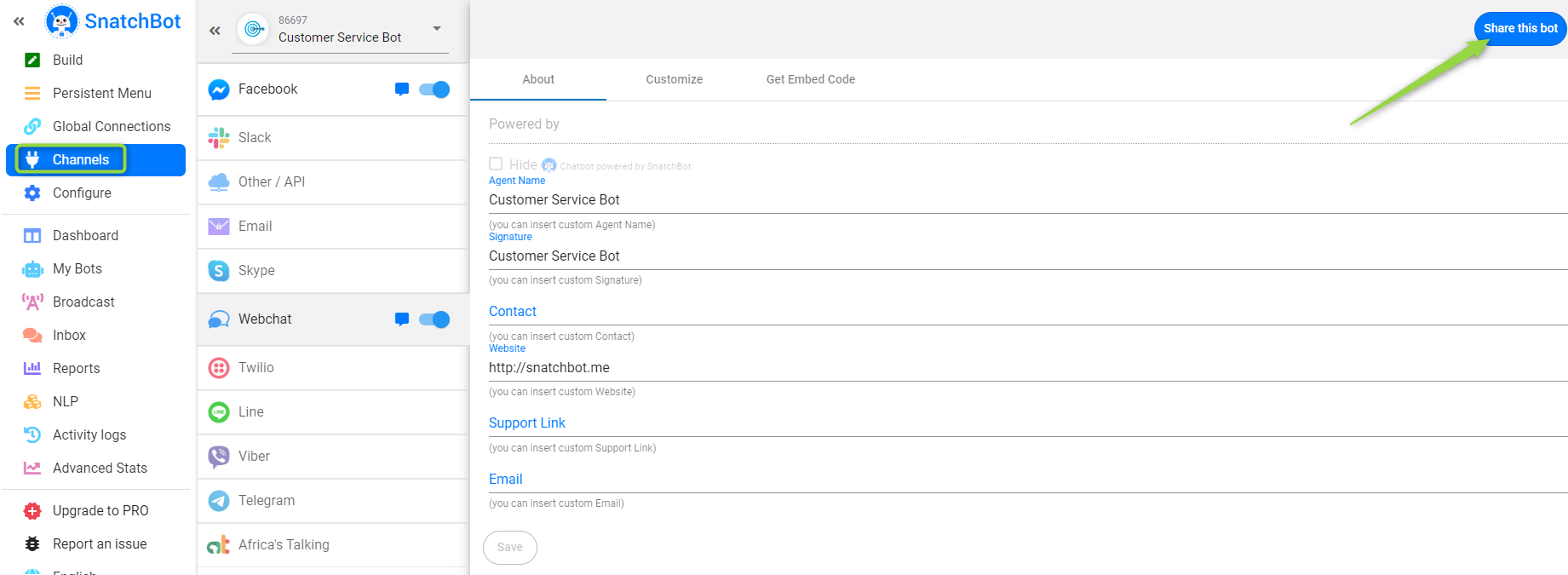The width and height of the screenshot is (1568, 575).
Task: Check the Hide powered-by checkbox
Action: tap(496, 164)
